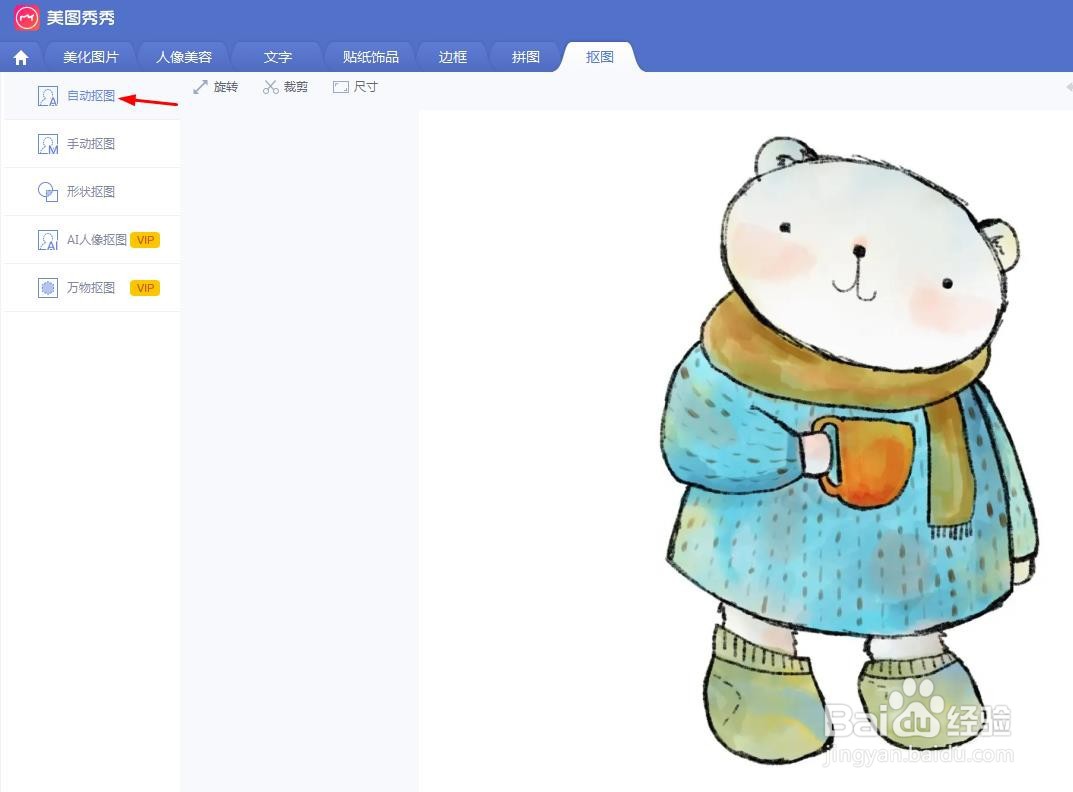Open the 人像美容 tab

[x=184, y=57]
